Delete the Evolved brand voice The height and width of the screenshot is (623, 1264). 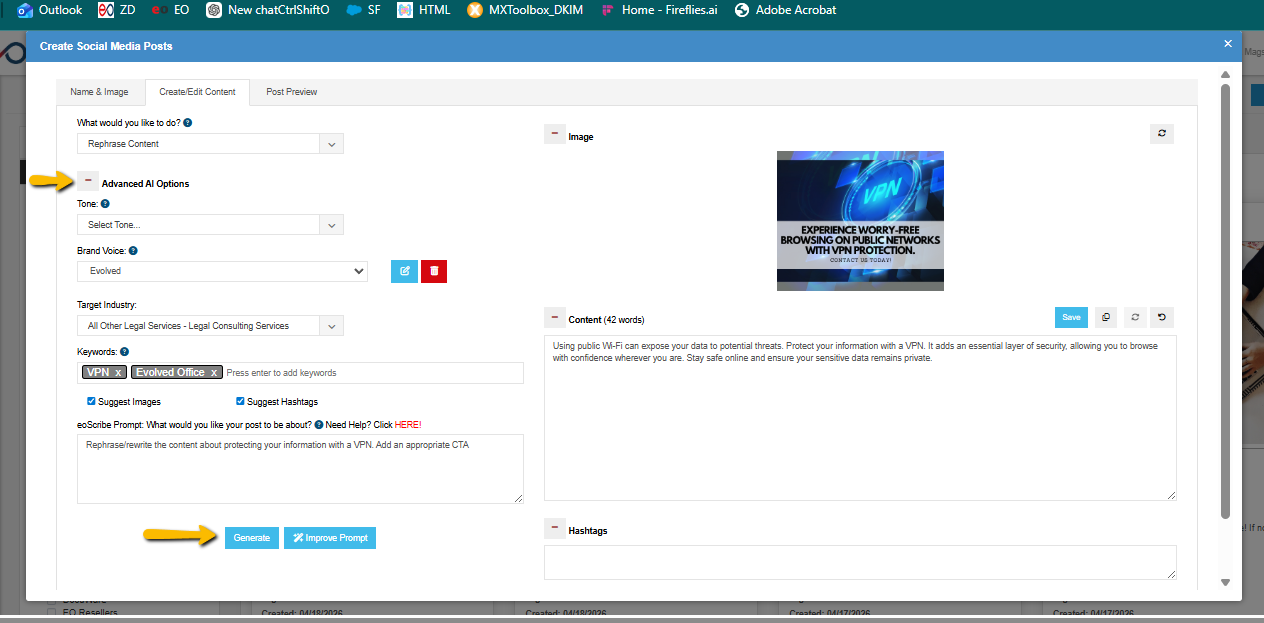coord(434,270)
